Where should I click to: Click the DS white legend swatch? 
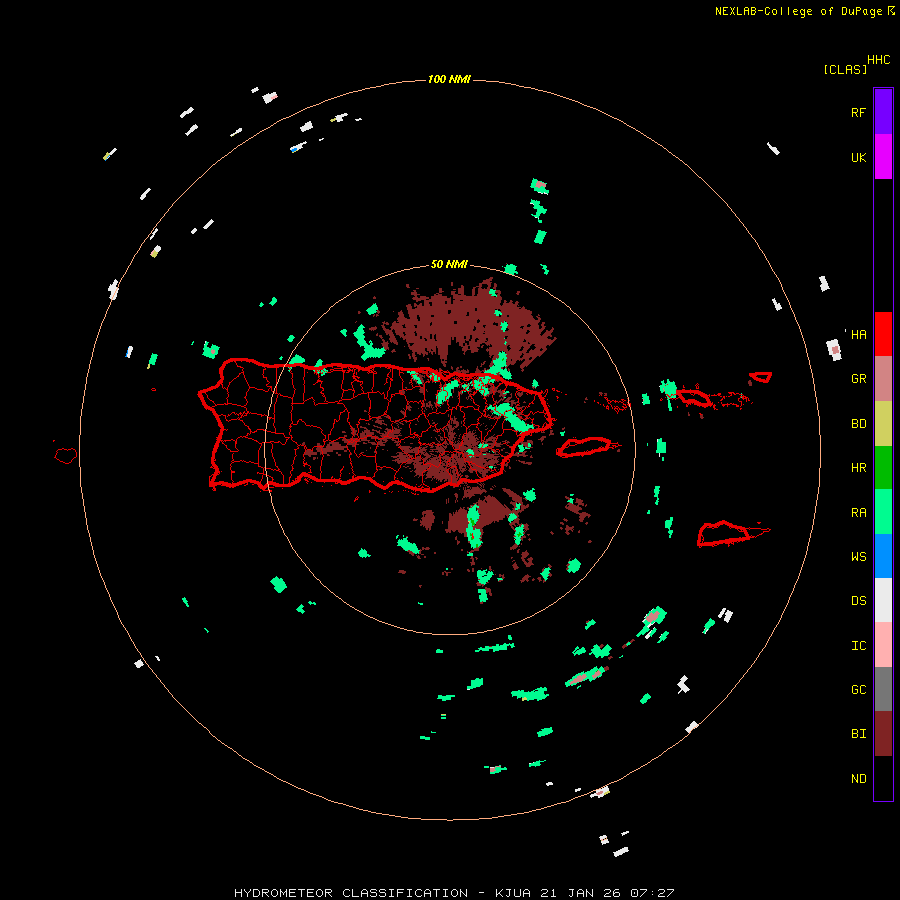(x=883, y=600)
